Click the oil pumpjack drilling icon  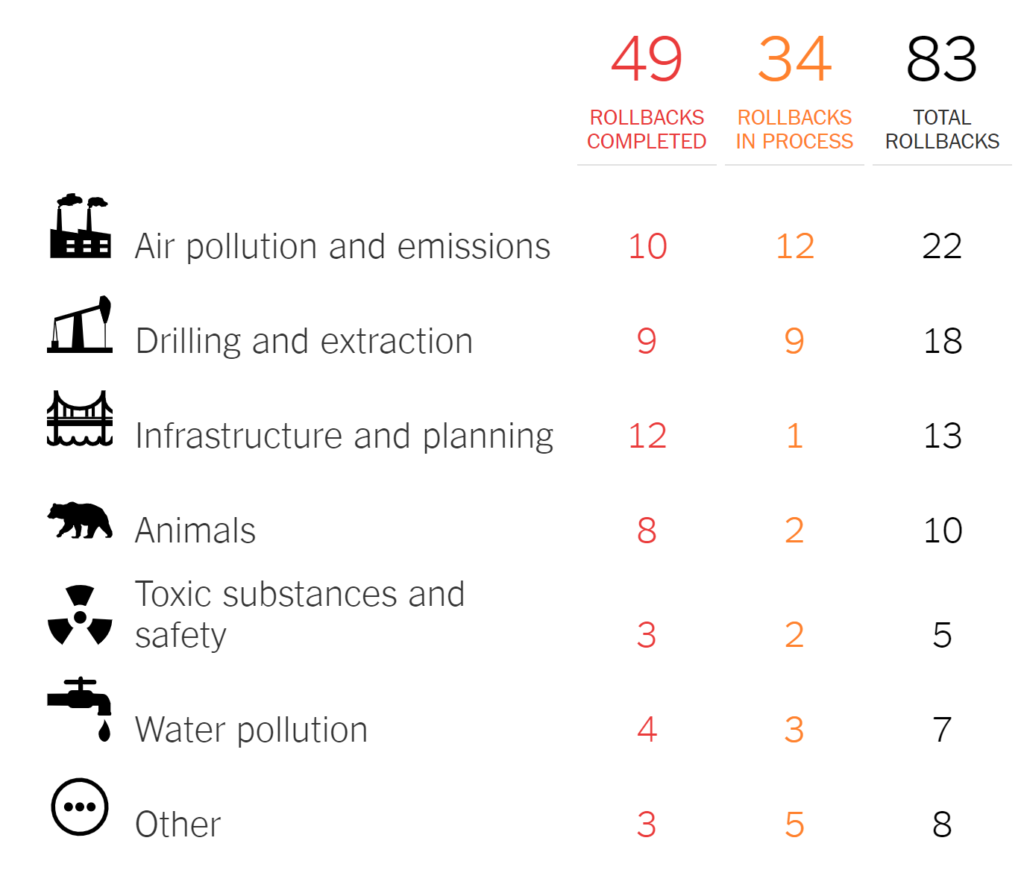80,325
